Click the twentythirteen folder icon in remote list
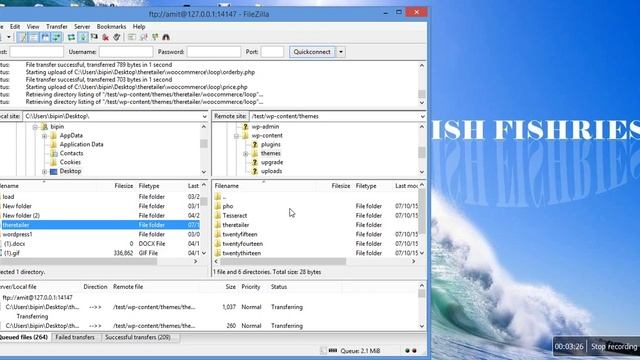 pos(218,253)
